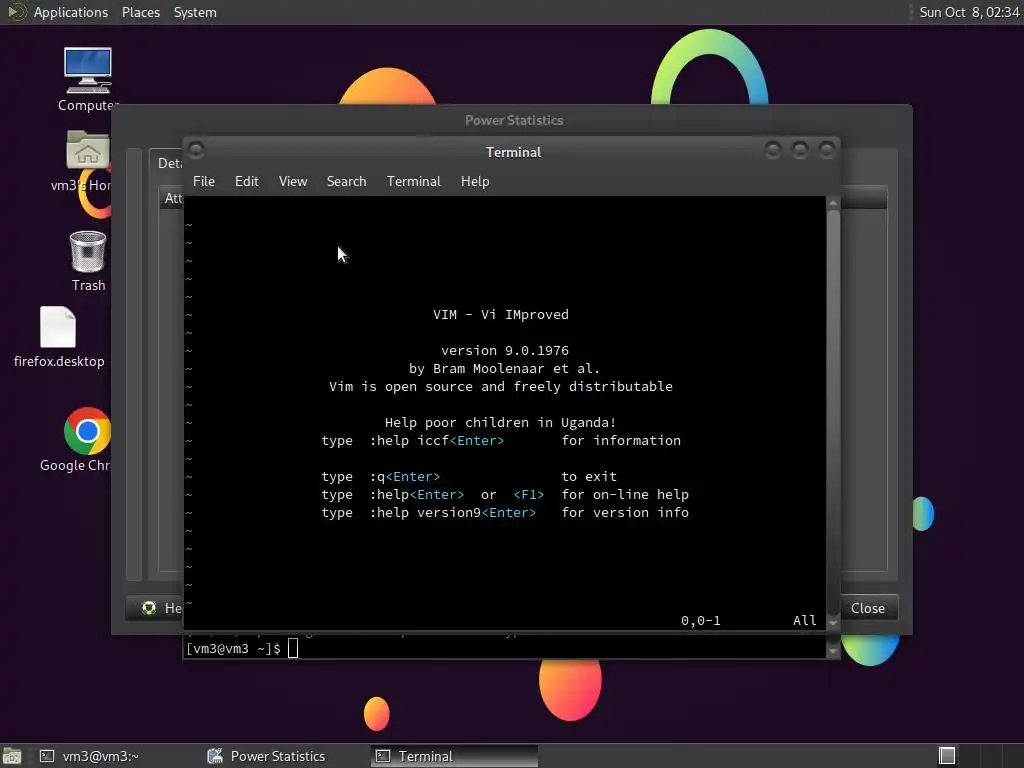Open the Help menu in Terminal
Screen dimensions: 1024x768
point(475,182)
